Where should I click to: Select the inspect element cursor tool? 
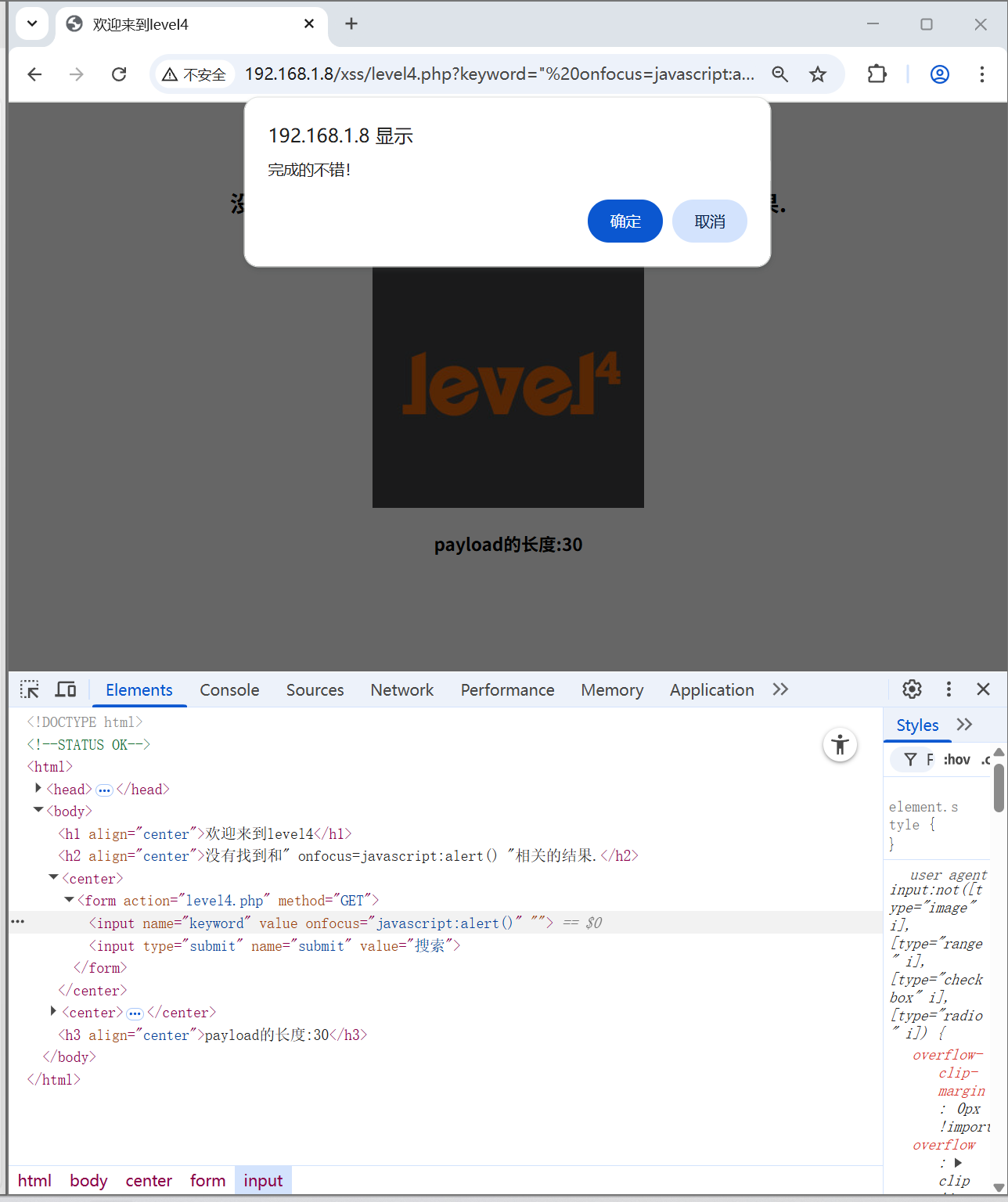click(x=29, y=689)
